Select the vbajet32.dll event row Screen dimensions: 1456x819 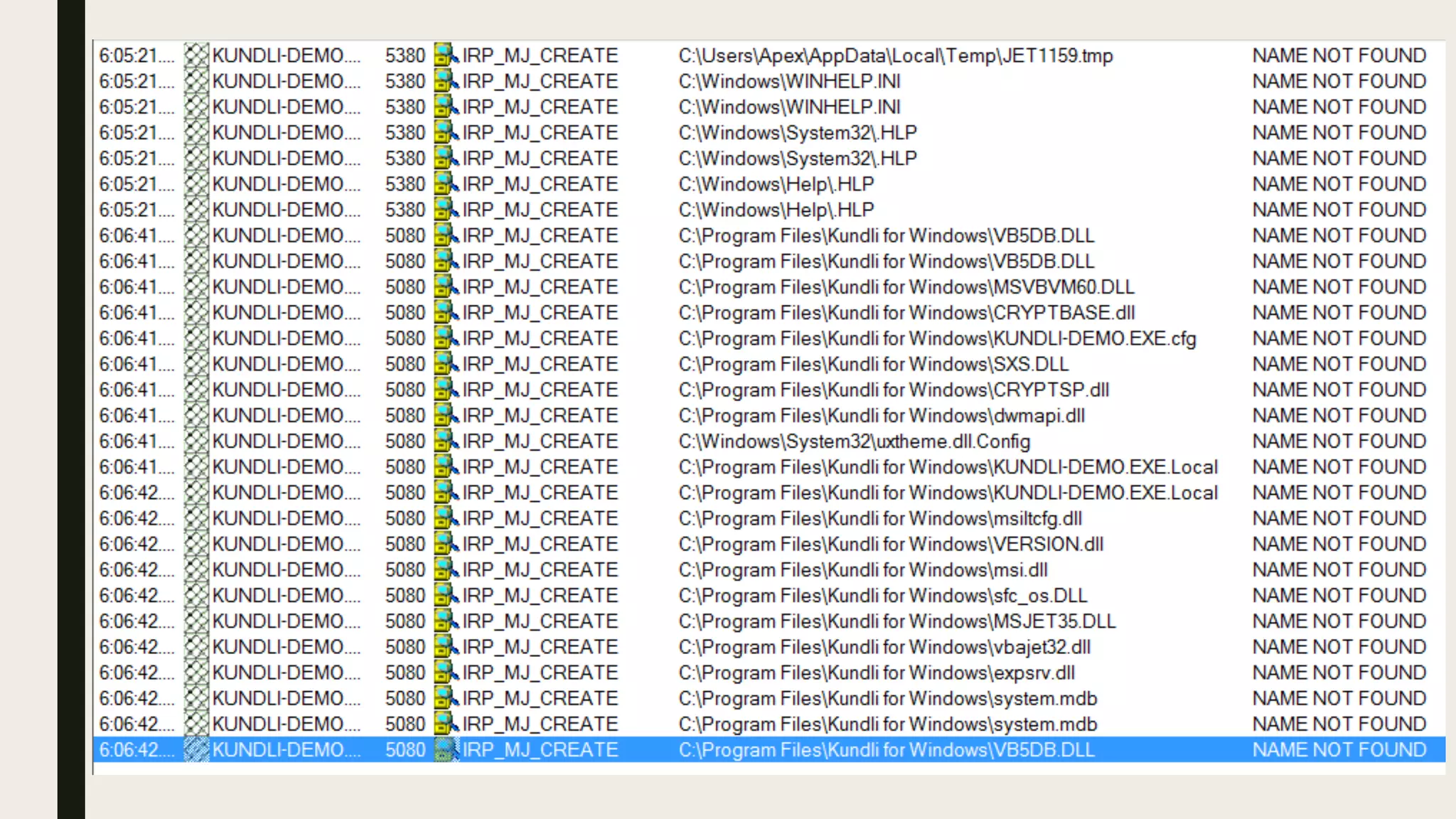[884, 647]
